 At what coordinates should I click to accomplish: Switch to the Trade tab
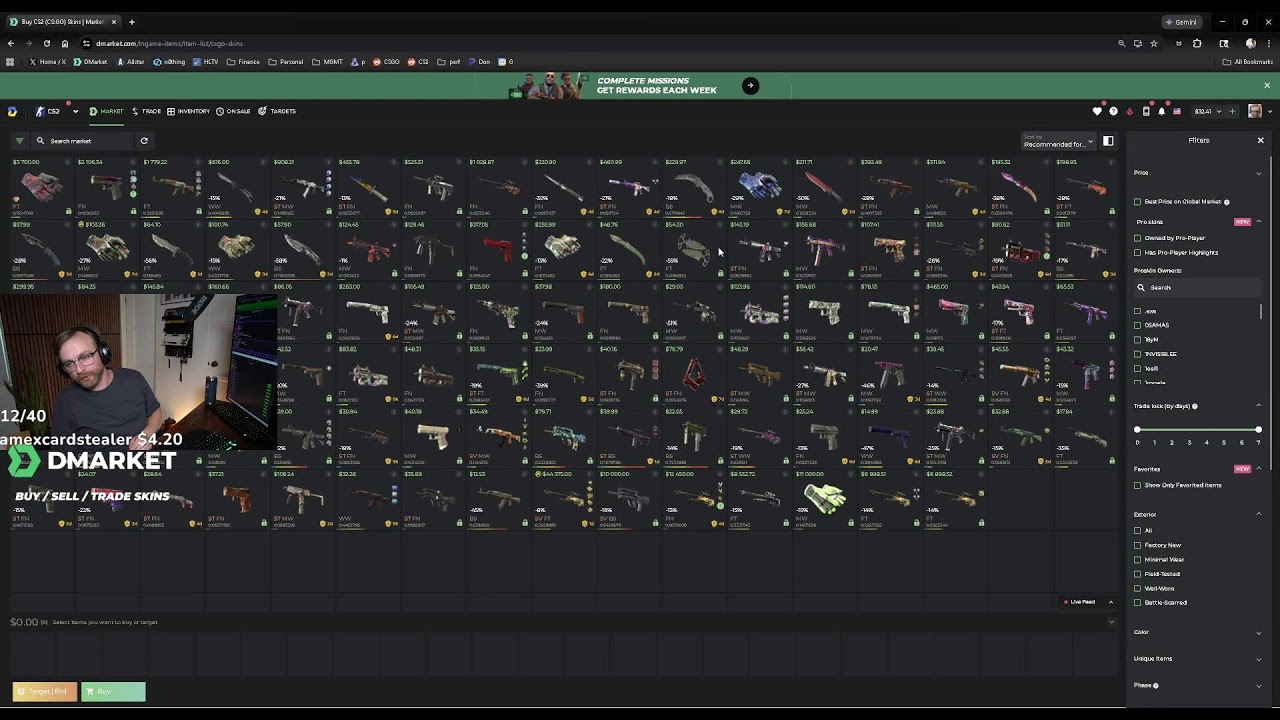[146, 111]
